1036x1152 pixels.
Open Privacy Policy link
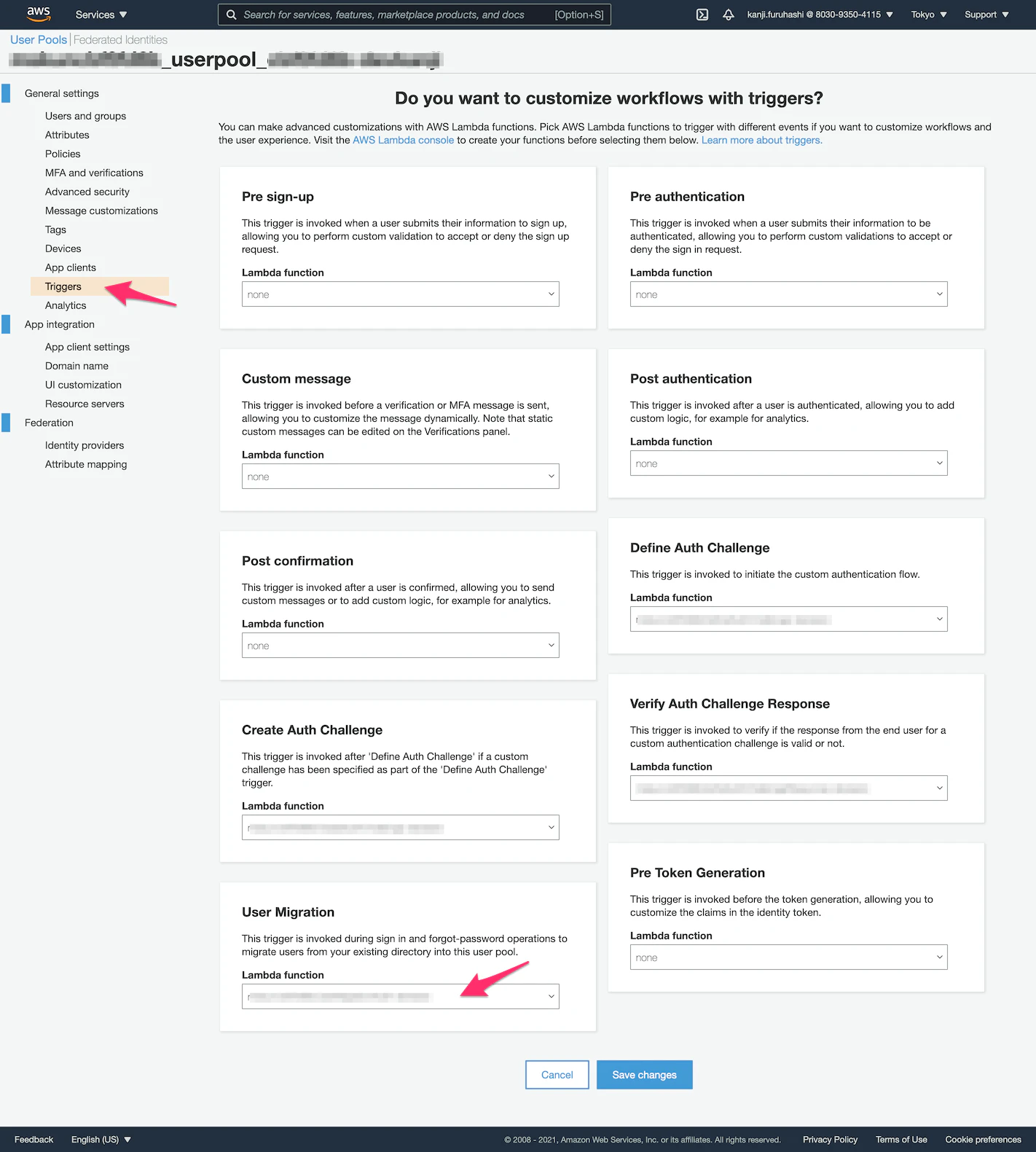click(x=830, y=1140)
